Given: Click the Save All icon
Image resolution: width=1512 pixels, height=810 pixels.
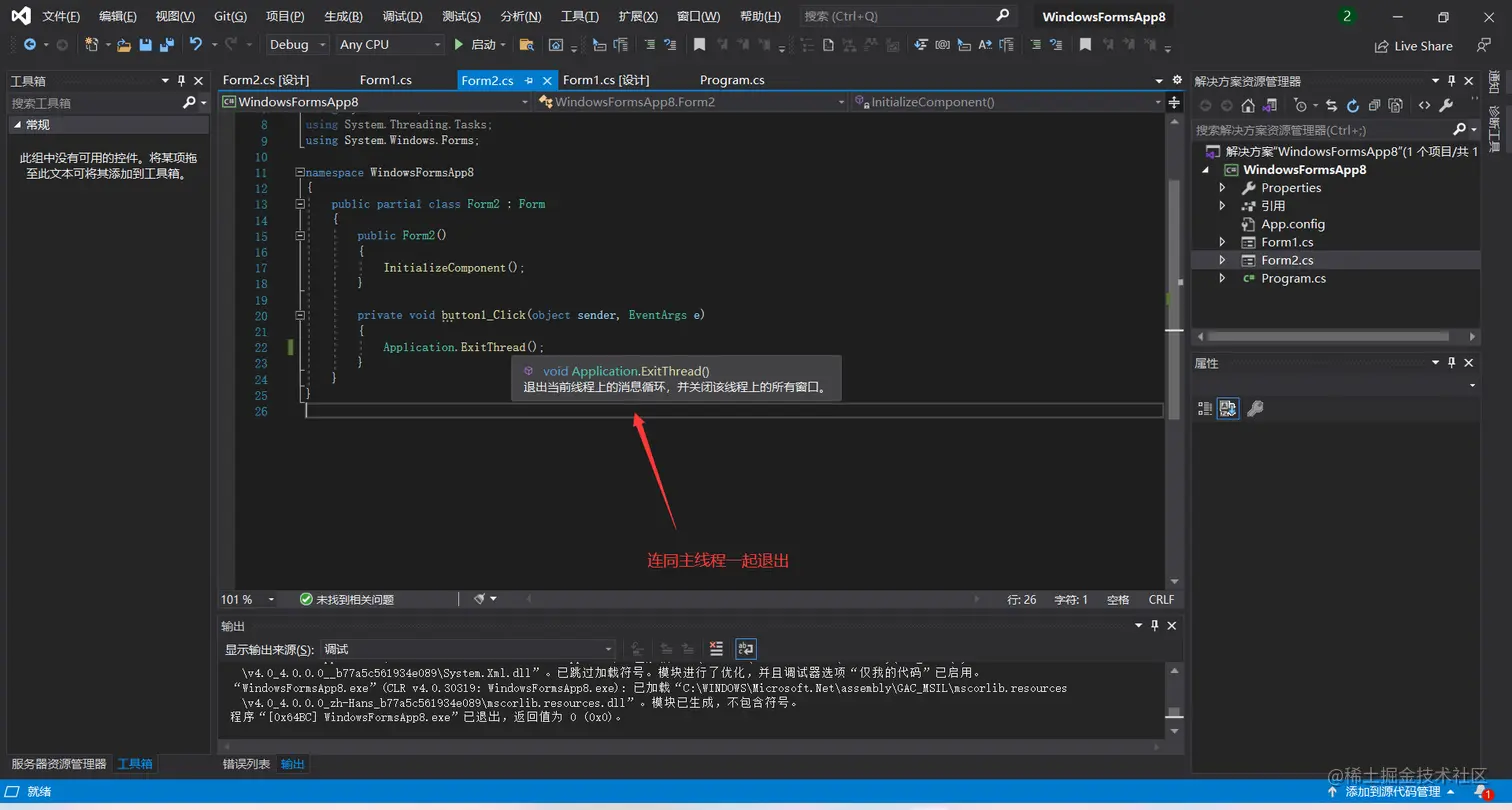Looking at the screenshot, I should pos(167,45).
